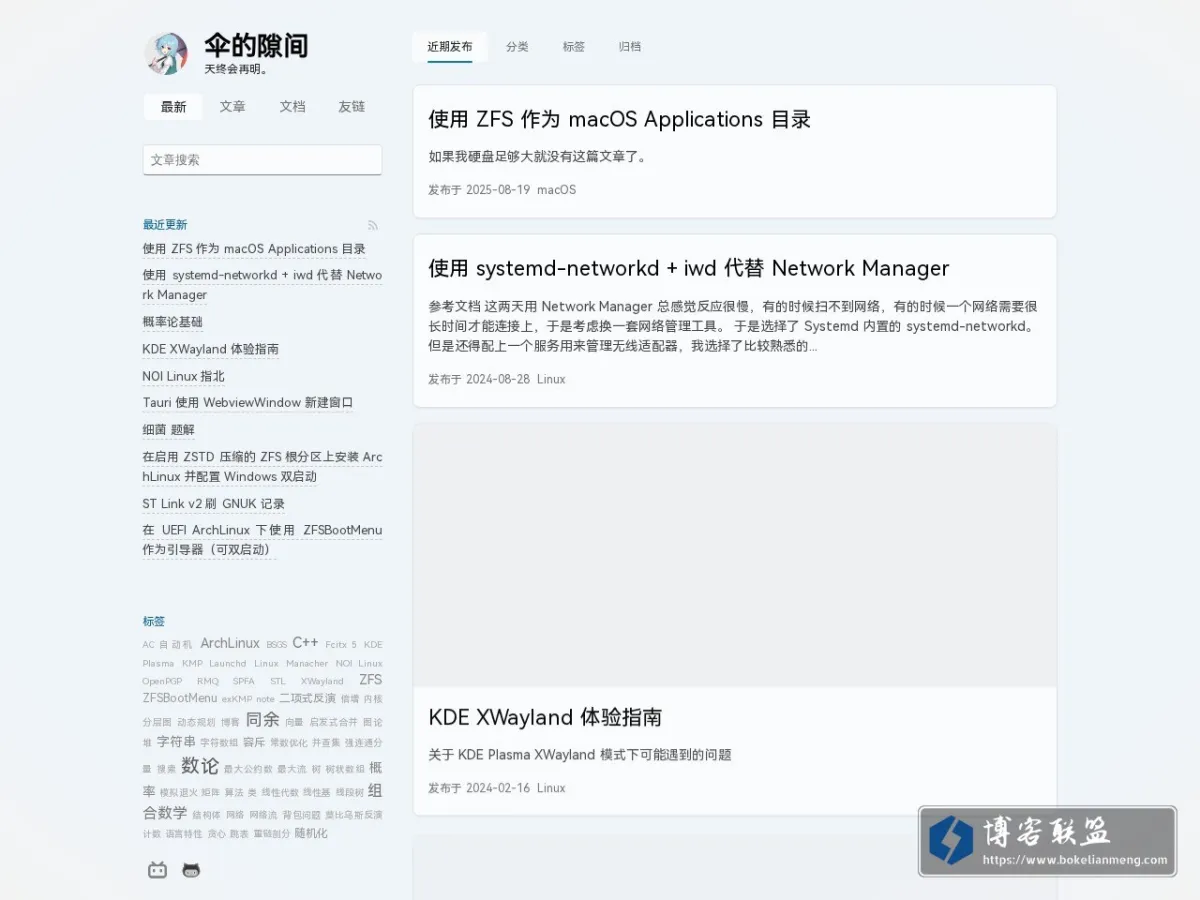Click the AC 自动机 tag
Screen dimensions: 1200x900
[x=167, y=645]
